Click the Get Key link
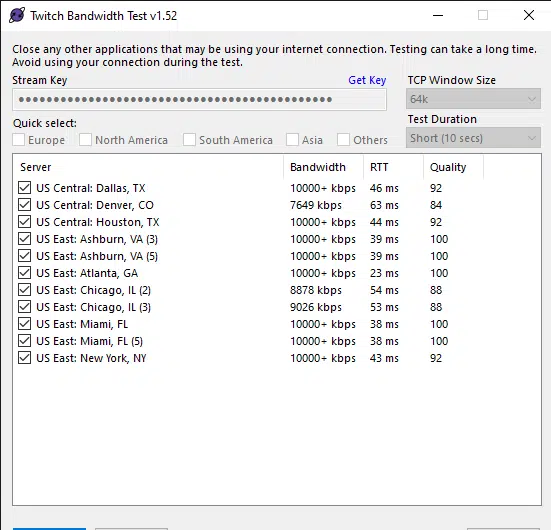This screenshot has width=551, height=530. tap(367, 80)
